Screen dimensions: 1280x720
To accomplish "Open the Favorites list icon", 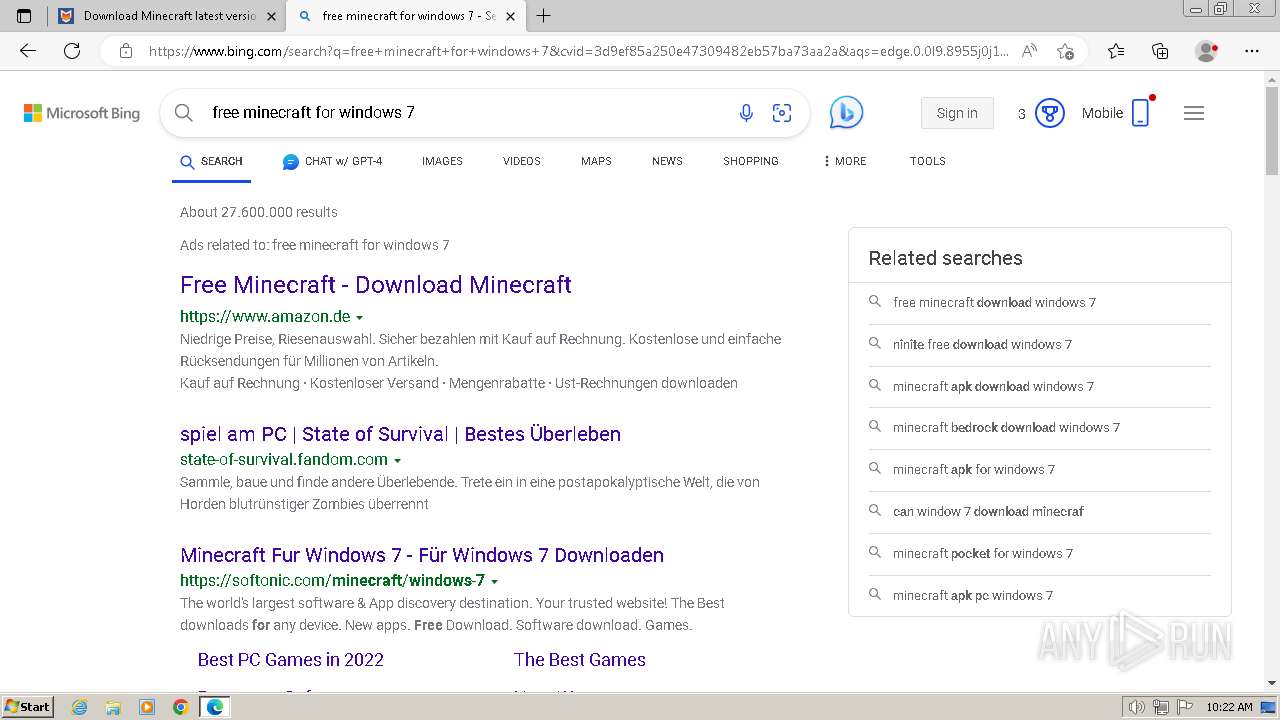I will click(x=1116, y=51).
